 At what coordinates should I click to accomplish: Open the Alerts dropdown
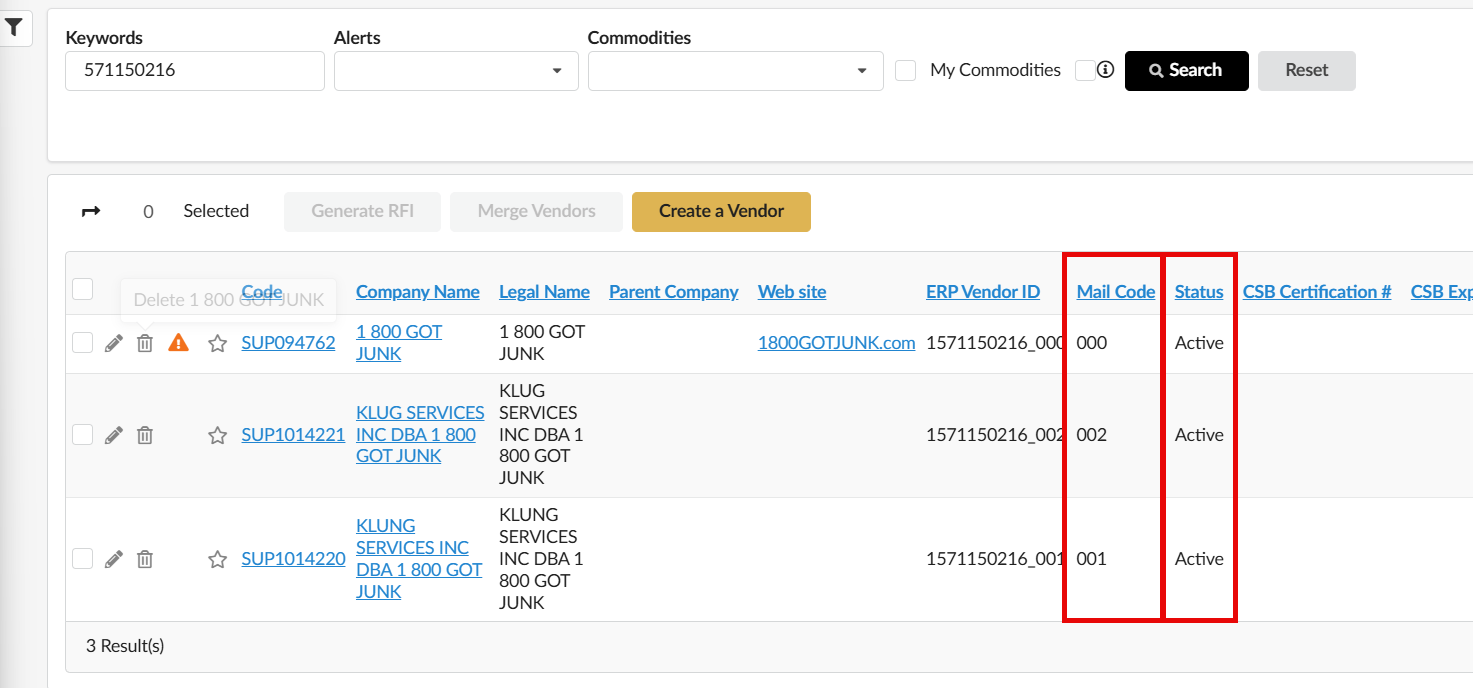[456, 71]
